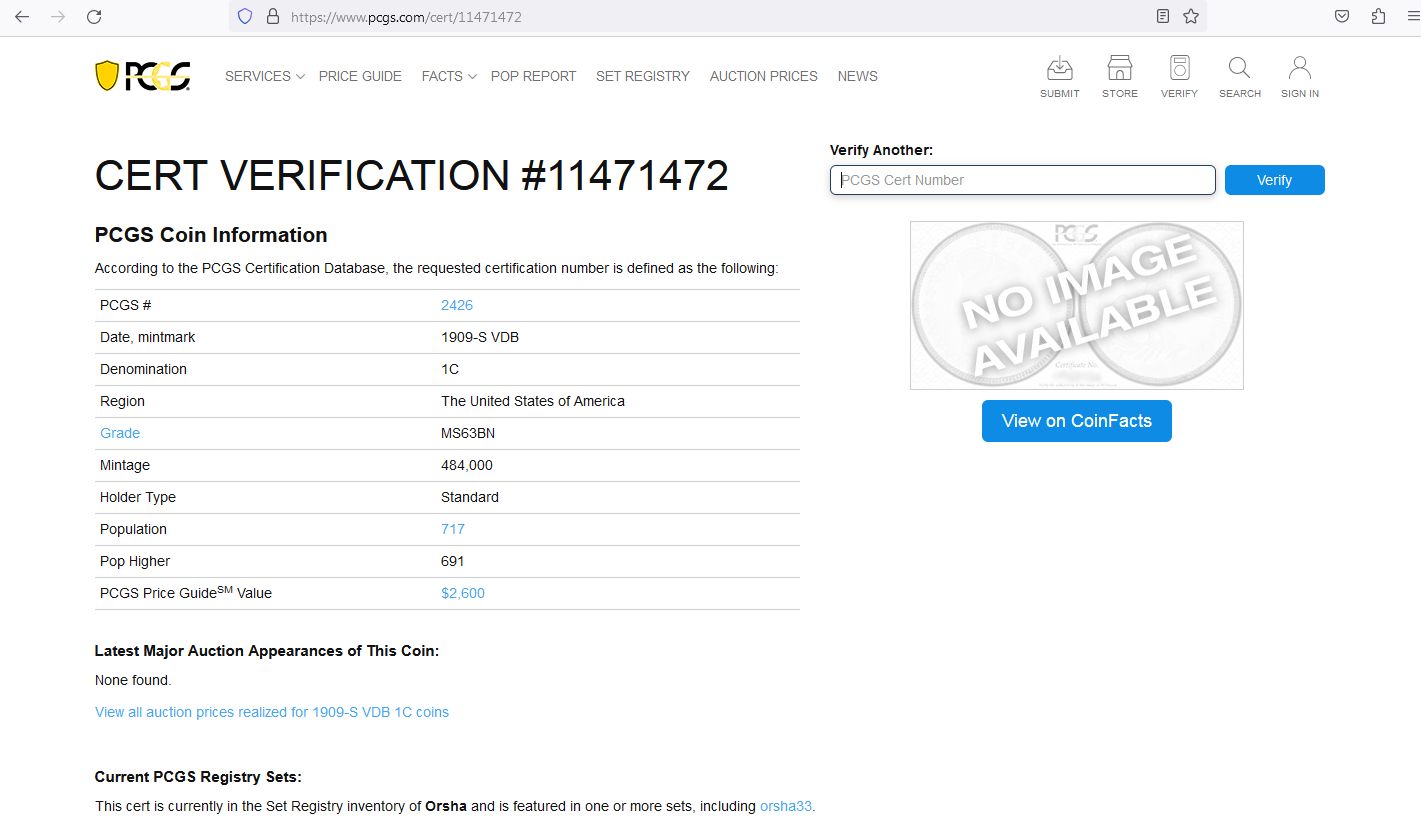The width and height of the screenshot is (1421, 823).
Task: Click the PCGS Coin Information heading
Action: coord(211,235)
